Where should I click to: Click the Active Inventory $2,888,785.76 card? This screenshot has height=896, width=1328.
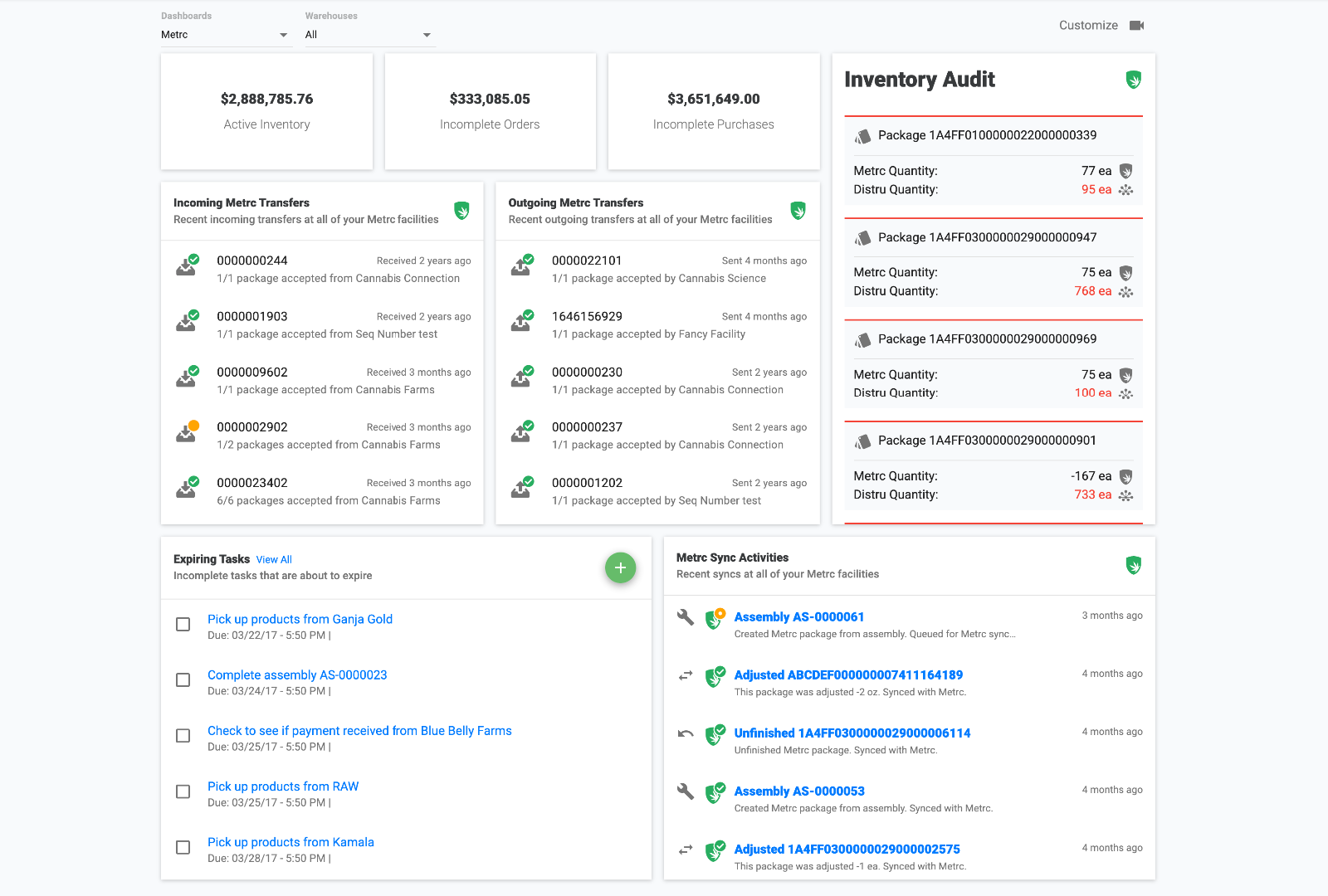coord(266,112)
